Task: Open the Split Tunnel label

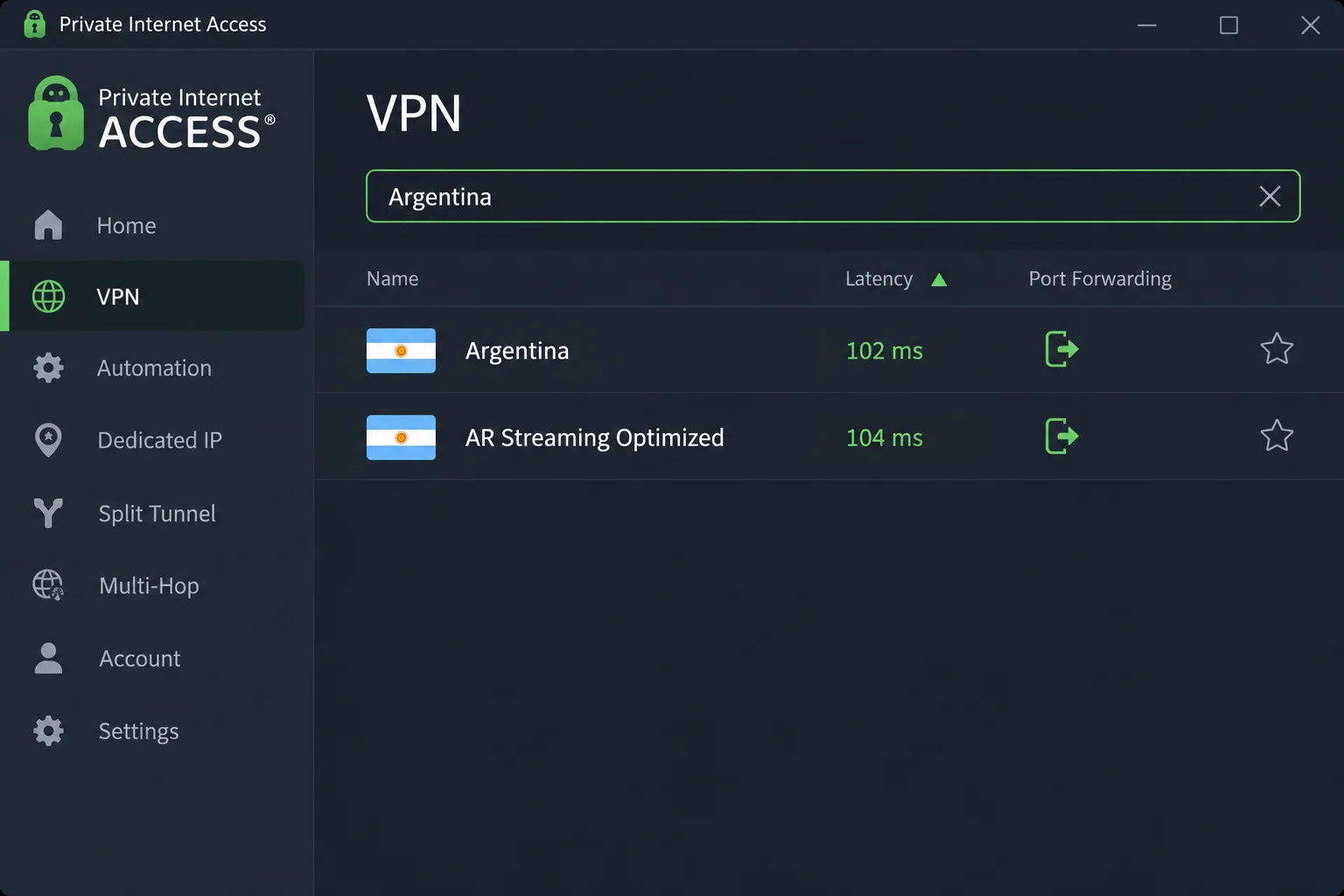Action: (157, 514)
